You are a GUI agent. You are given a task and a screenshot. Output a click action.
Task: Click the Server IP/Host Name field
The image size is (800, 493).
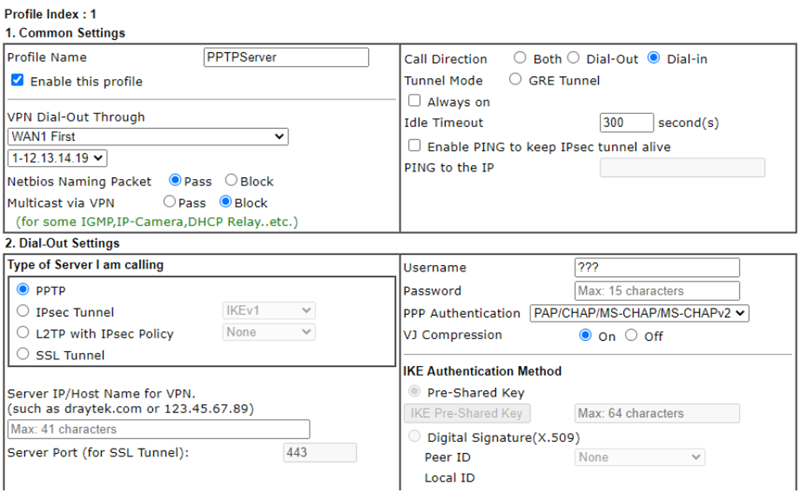tap(158, 430)
